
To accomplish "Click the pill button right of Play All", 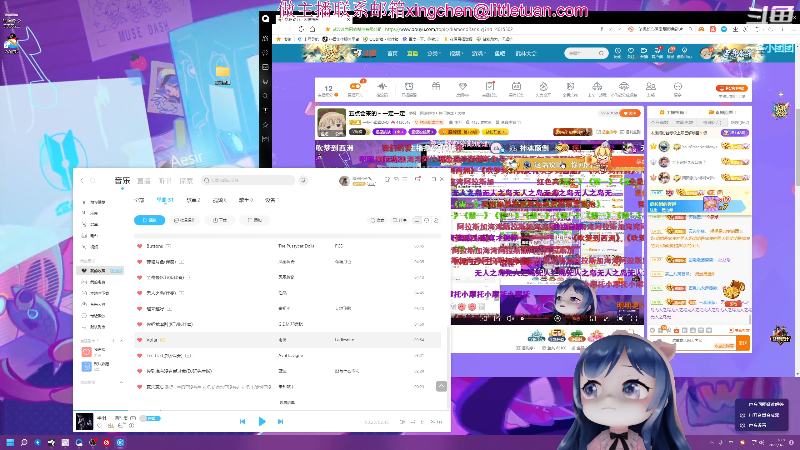I will 184,220.
